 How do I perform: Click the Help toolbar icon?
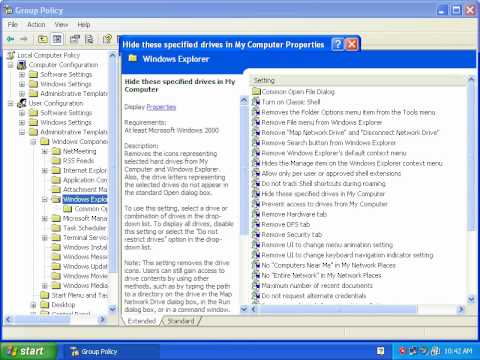tap(107, 39)
